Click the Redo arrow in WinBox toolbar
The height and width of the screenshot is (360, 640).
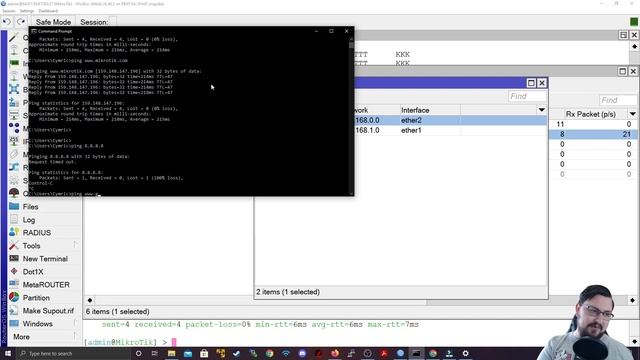point(21,22)
